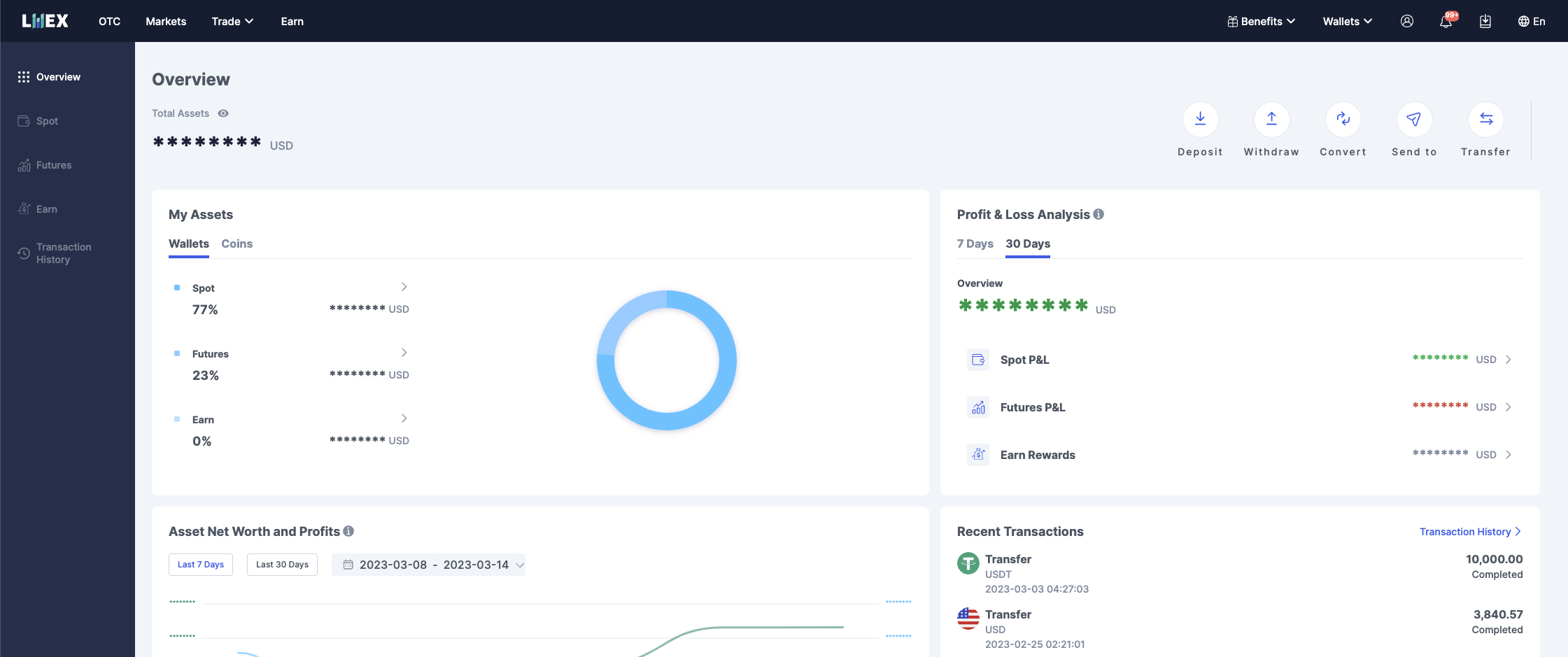Click Last 7 Days button
This screenshot has width=1568, height=657.
pyautogui.click(x=201, y=565)
